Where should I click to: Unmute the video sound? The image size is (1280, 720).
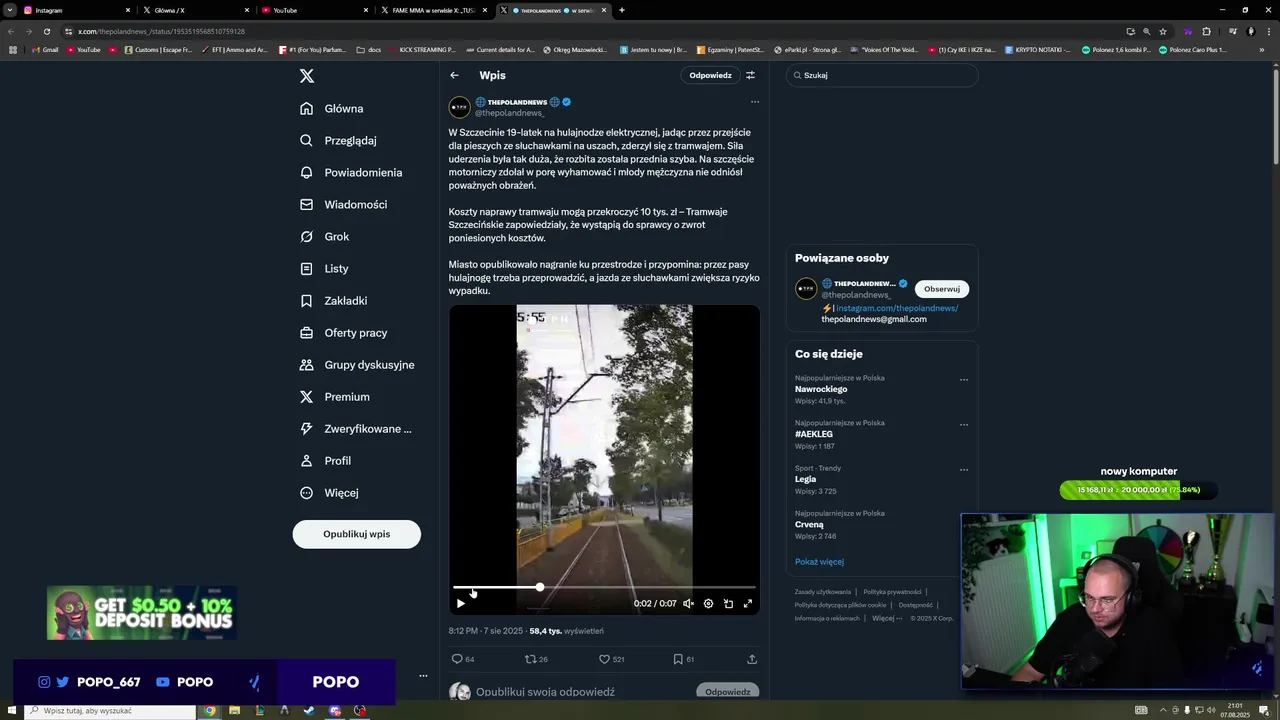coord(688,603)
